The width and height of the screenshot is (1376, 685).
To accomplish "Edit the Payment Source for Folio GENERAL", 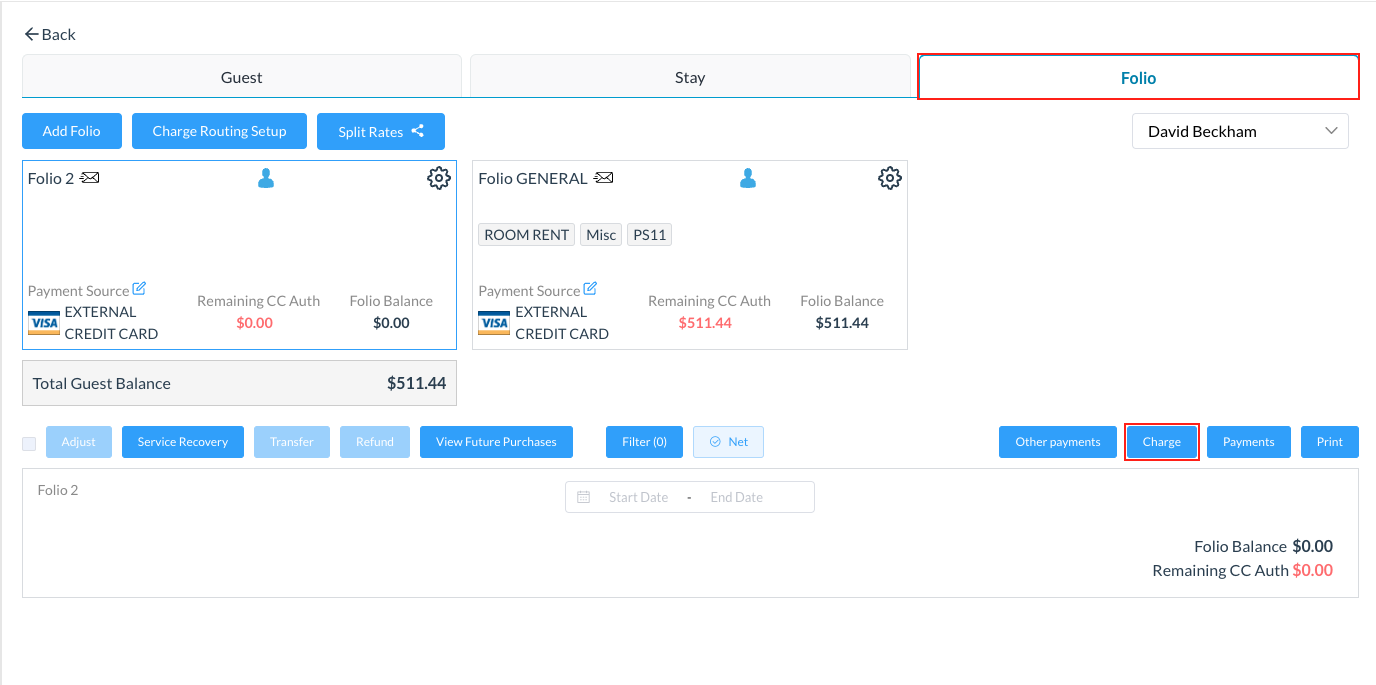I will click(590, 289).
